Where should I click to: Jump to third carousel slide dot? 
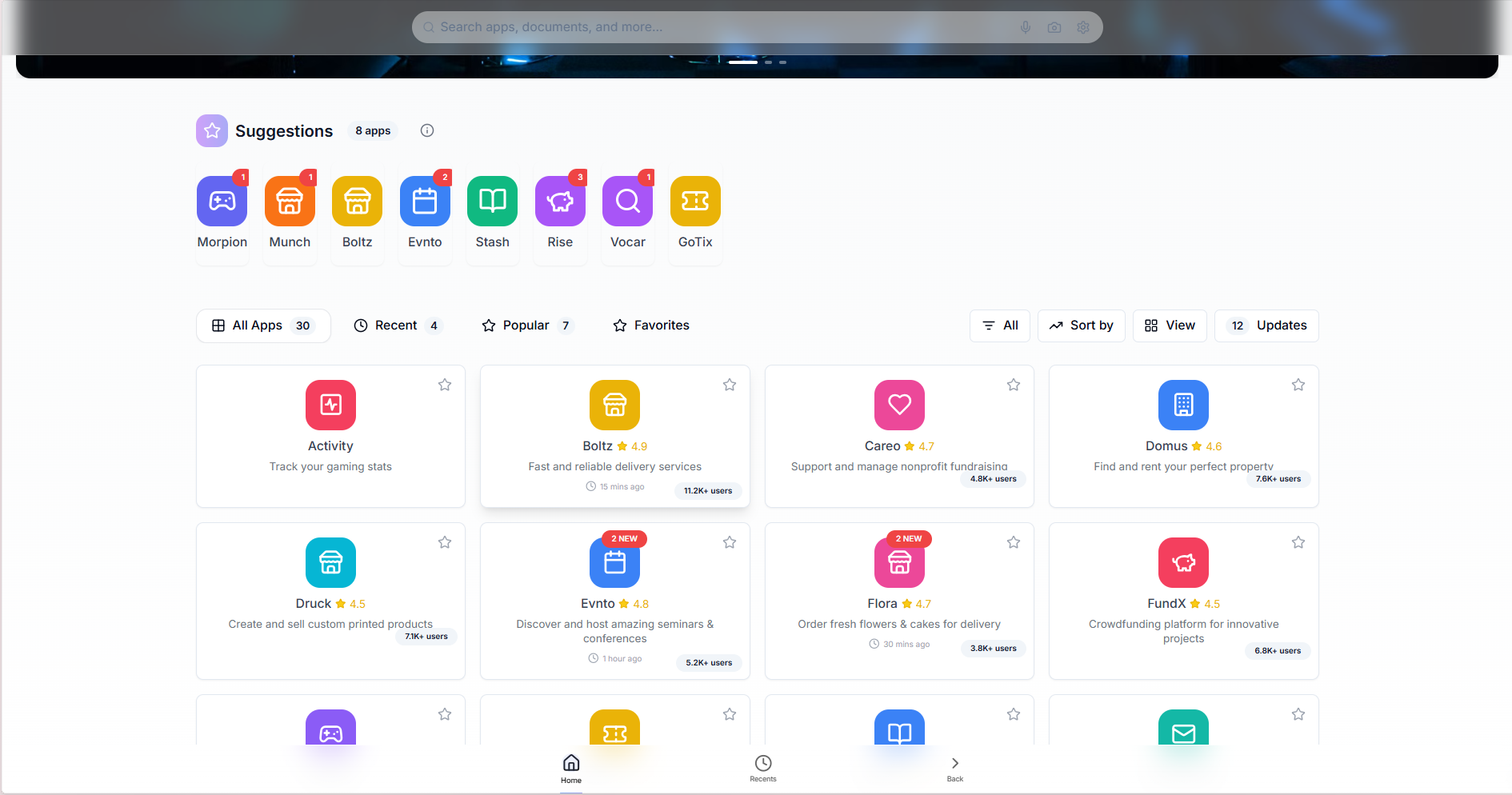pyautogui.click(x=783, y=62)
